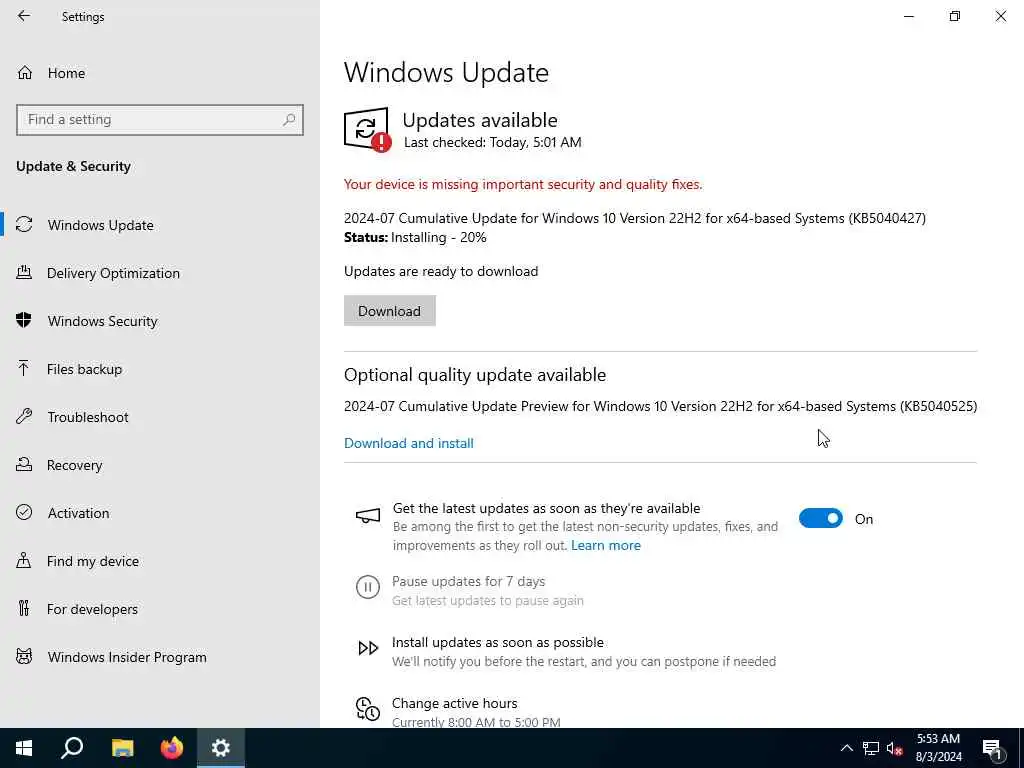Click the pause icon for Pause updates
This screenshot has height=768, width=1024.
pos(368,586)
